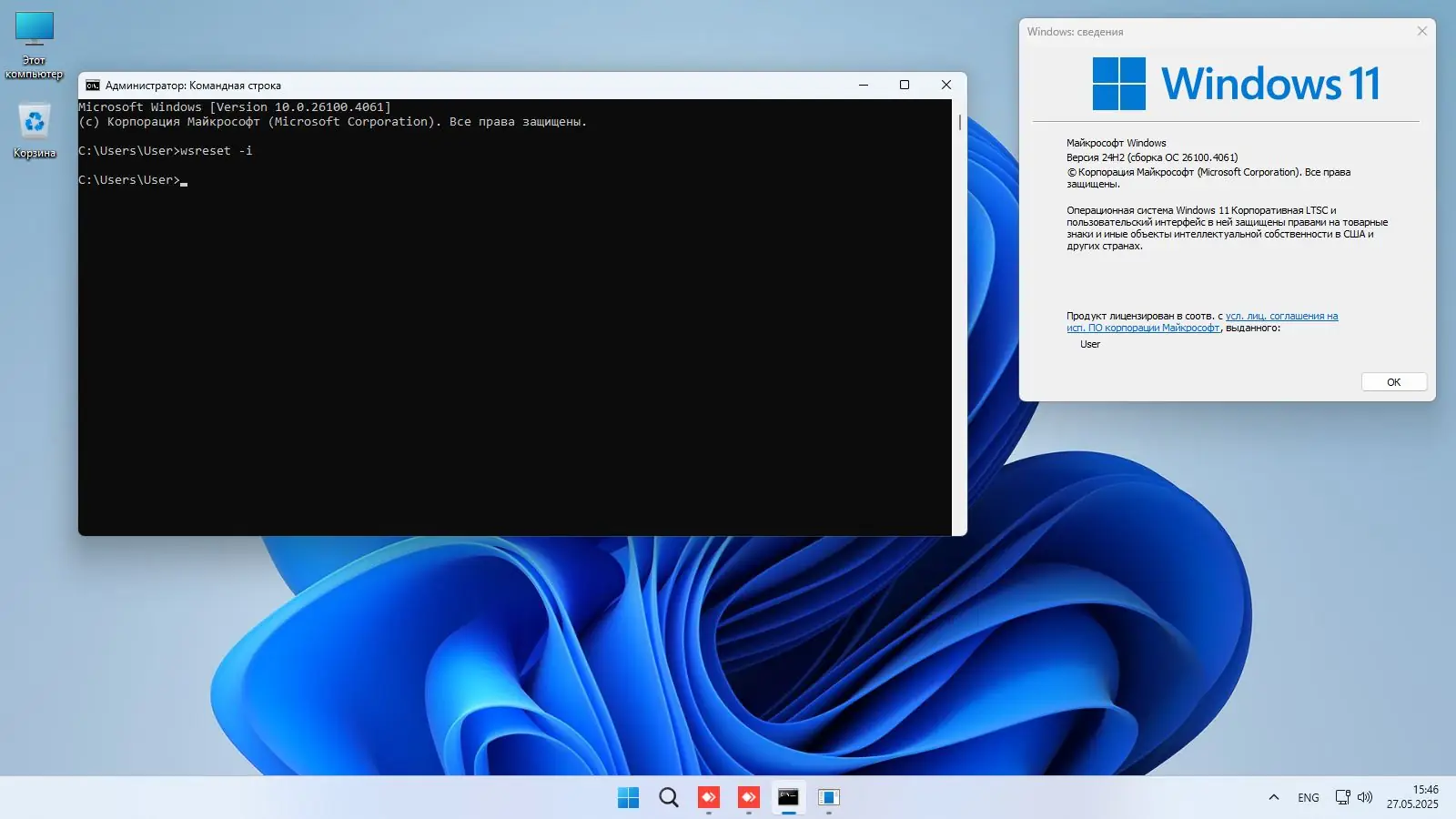Click the Command Prompt taskbar icon

click(x=789, y=798)
